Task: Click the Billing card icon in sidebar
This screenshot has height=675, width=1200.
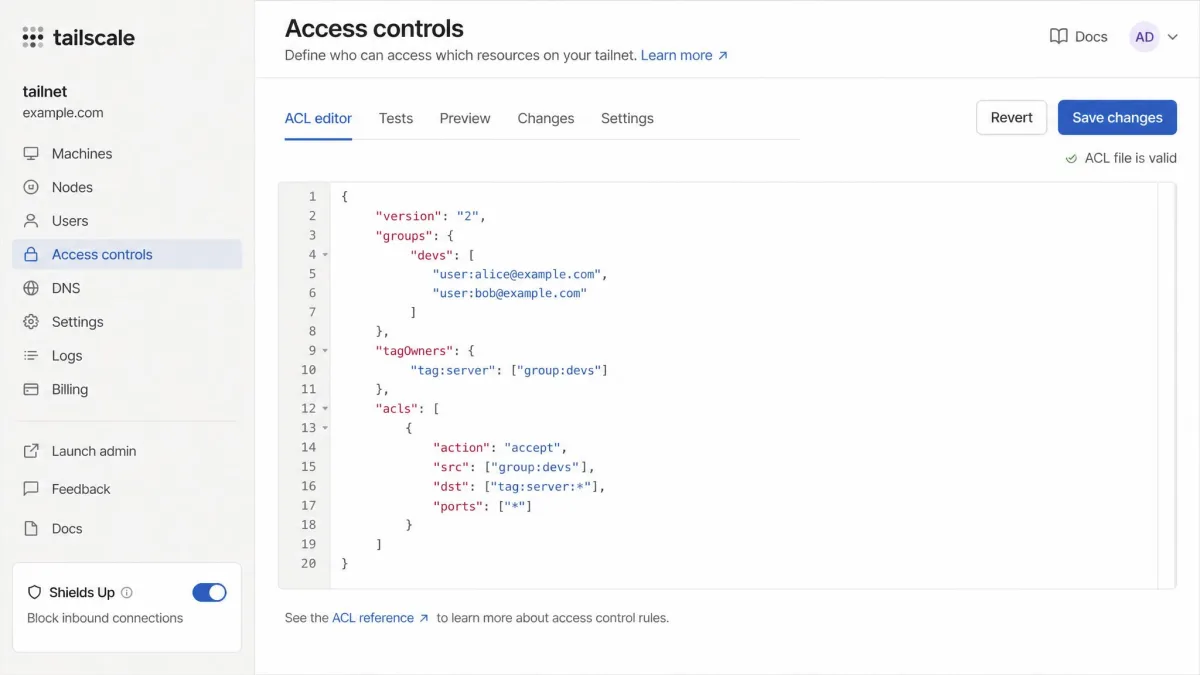Action: tap(31, 389)
